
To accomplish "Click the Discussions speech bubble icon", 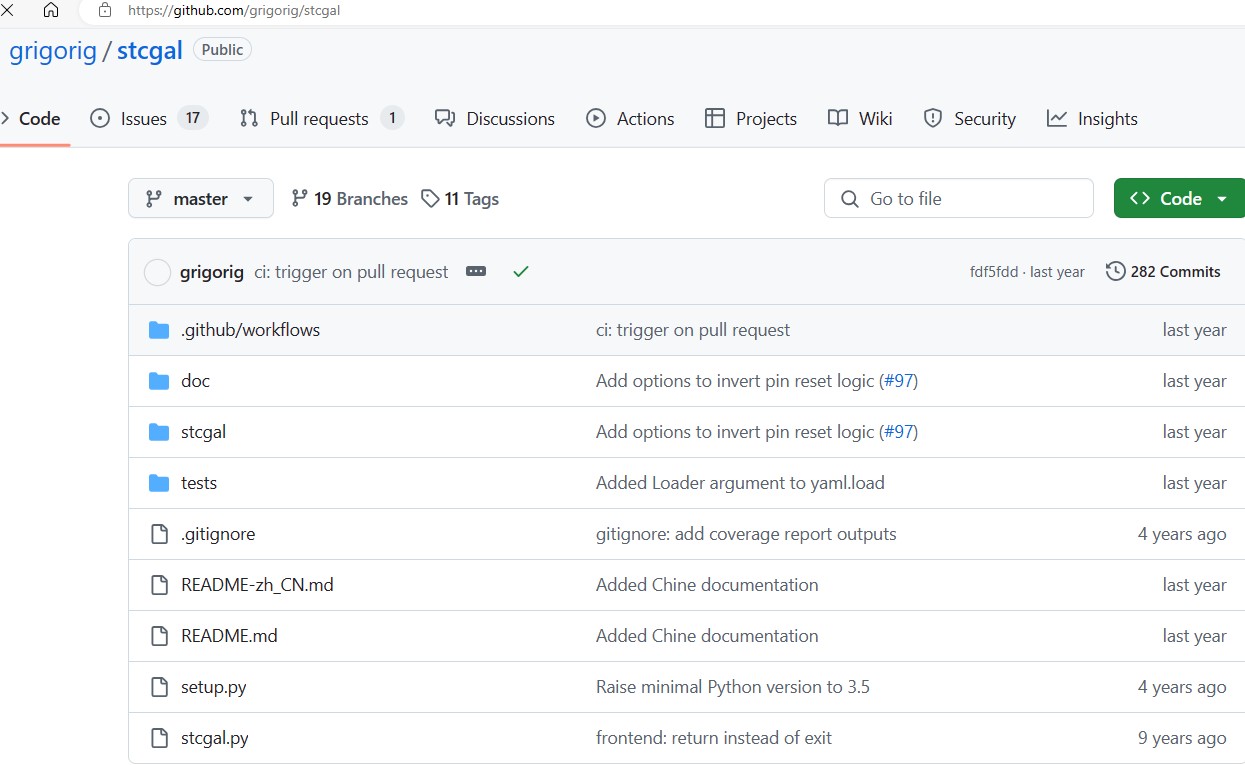I will (x=445, y=118).
